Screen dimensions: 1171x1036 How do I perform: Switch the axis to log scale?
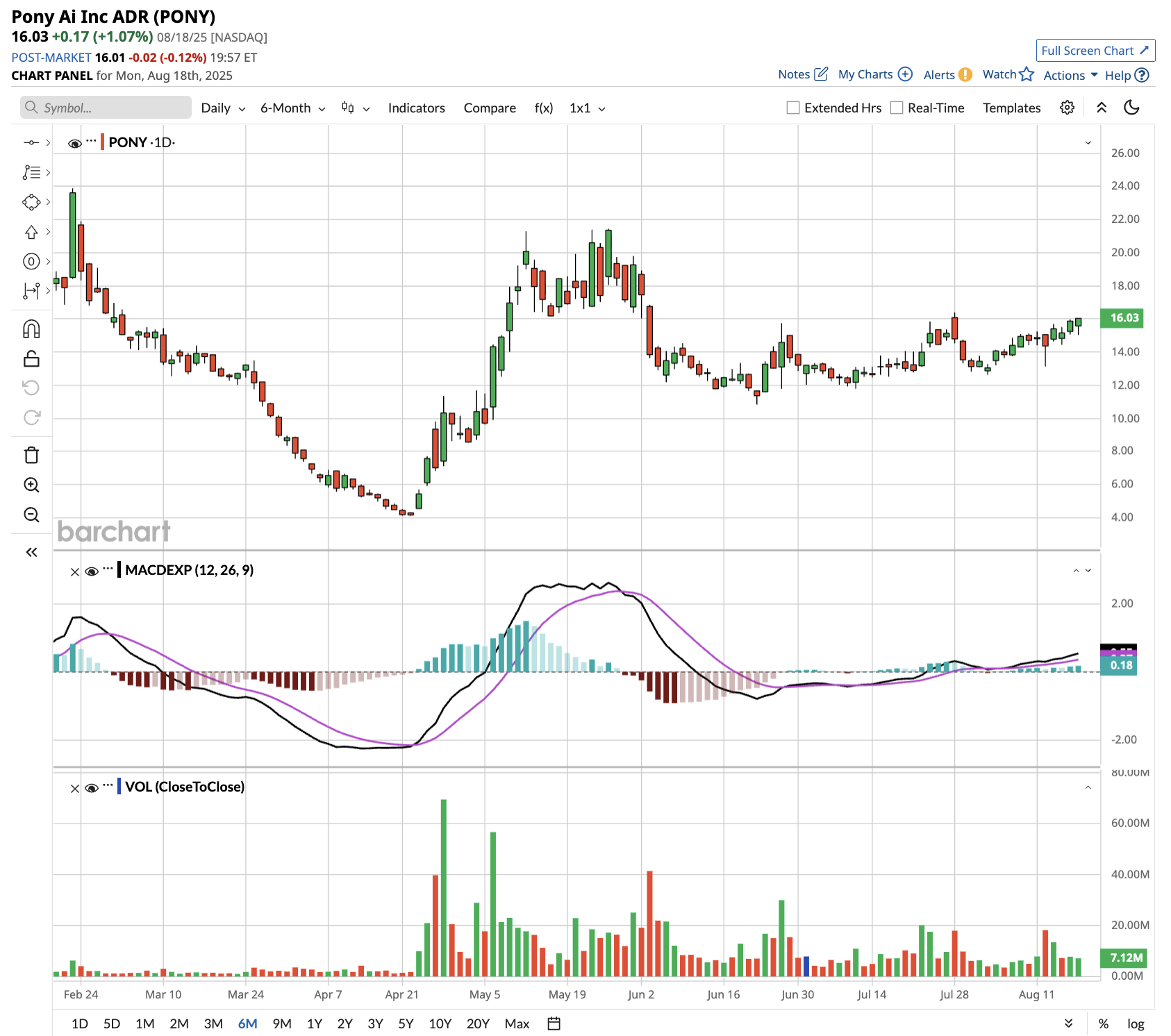point(1136,1024)
